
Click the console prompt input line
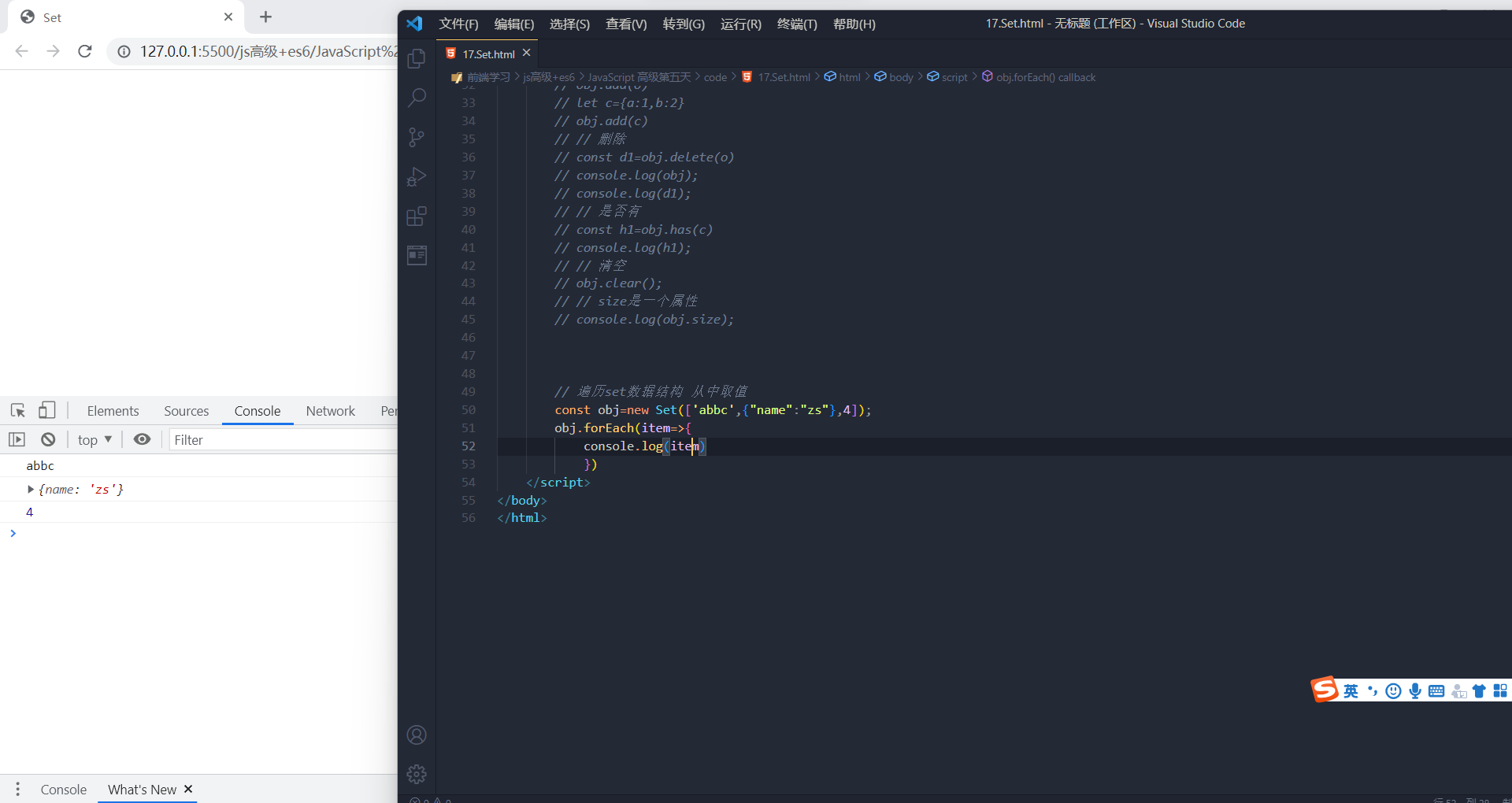(x=205, y=534)
